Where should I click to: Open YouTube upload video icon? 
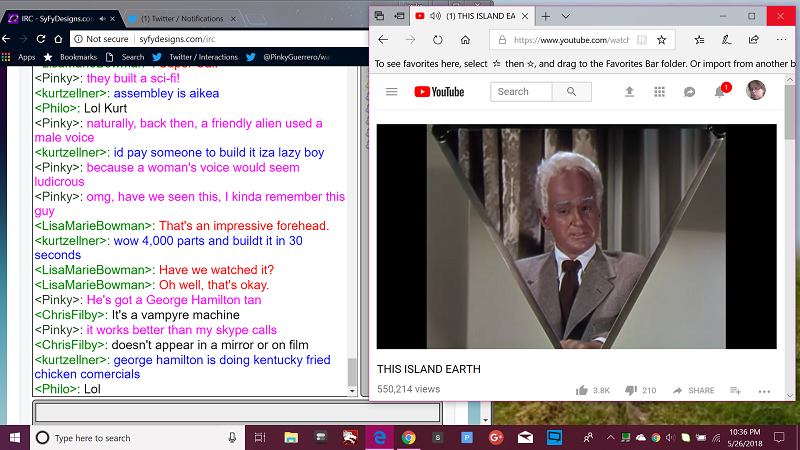tap(629, 92)
